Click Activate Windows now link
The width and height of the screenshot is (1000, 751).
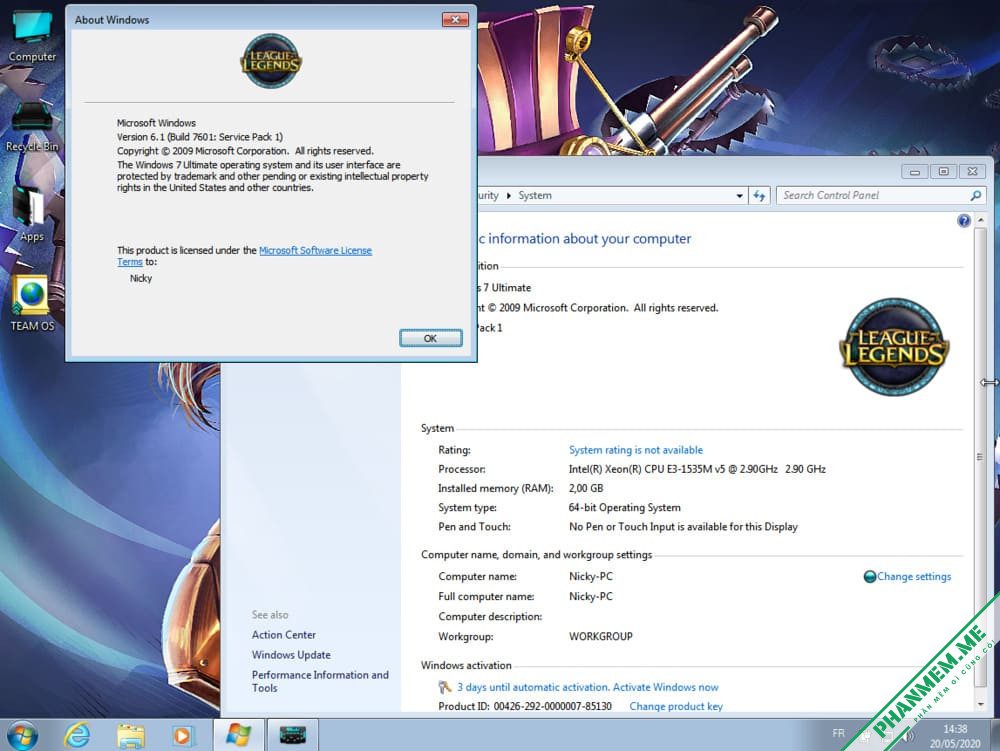[x=665, y=687]
